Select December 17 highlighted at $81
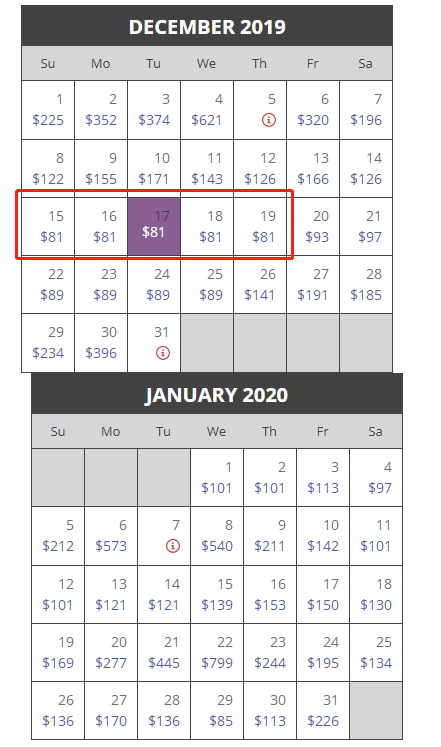 (x=154, y=227)
